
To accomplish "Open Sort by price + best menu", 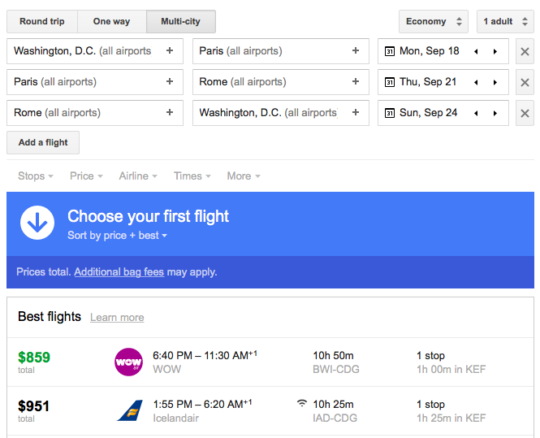I will tap(117, 236).
